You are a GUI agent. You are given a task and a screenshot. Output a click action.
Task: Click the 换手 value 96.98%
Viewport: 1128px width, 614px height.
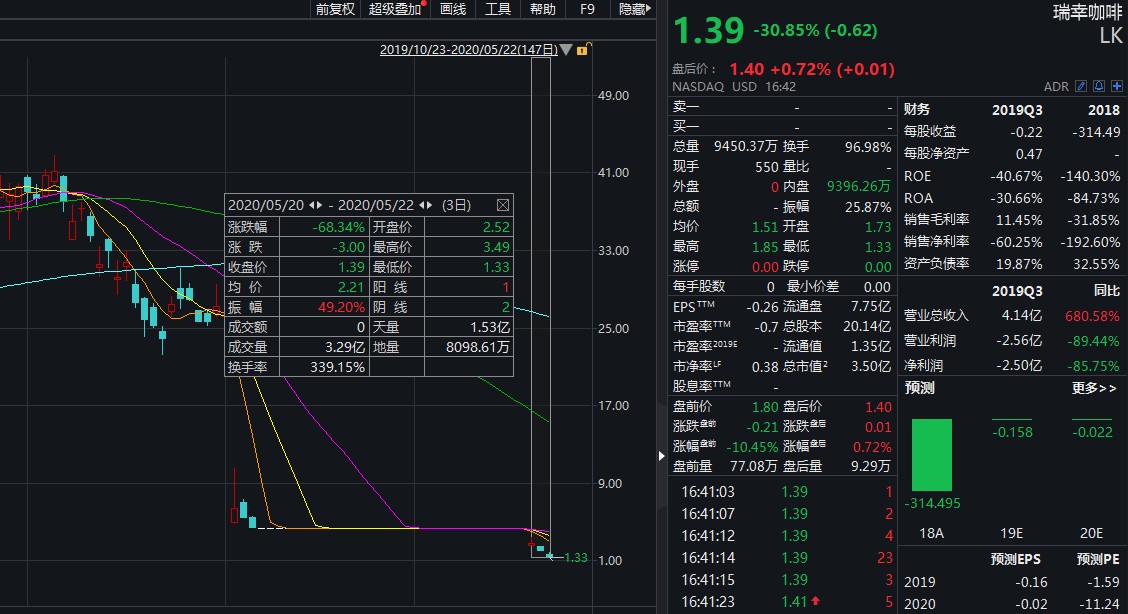pyautogui.click(x=868, y=147)
